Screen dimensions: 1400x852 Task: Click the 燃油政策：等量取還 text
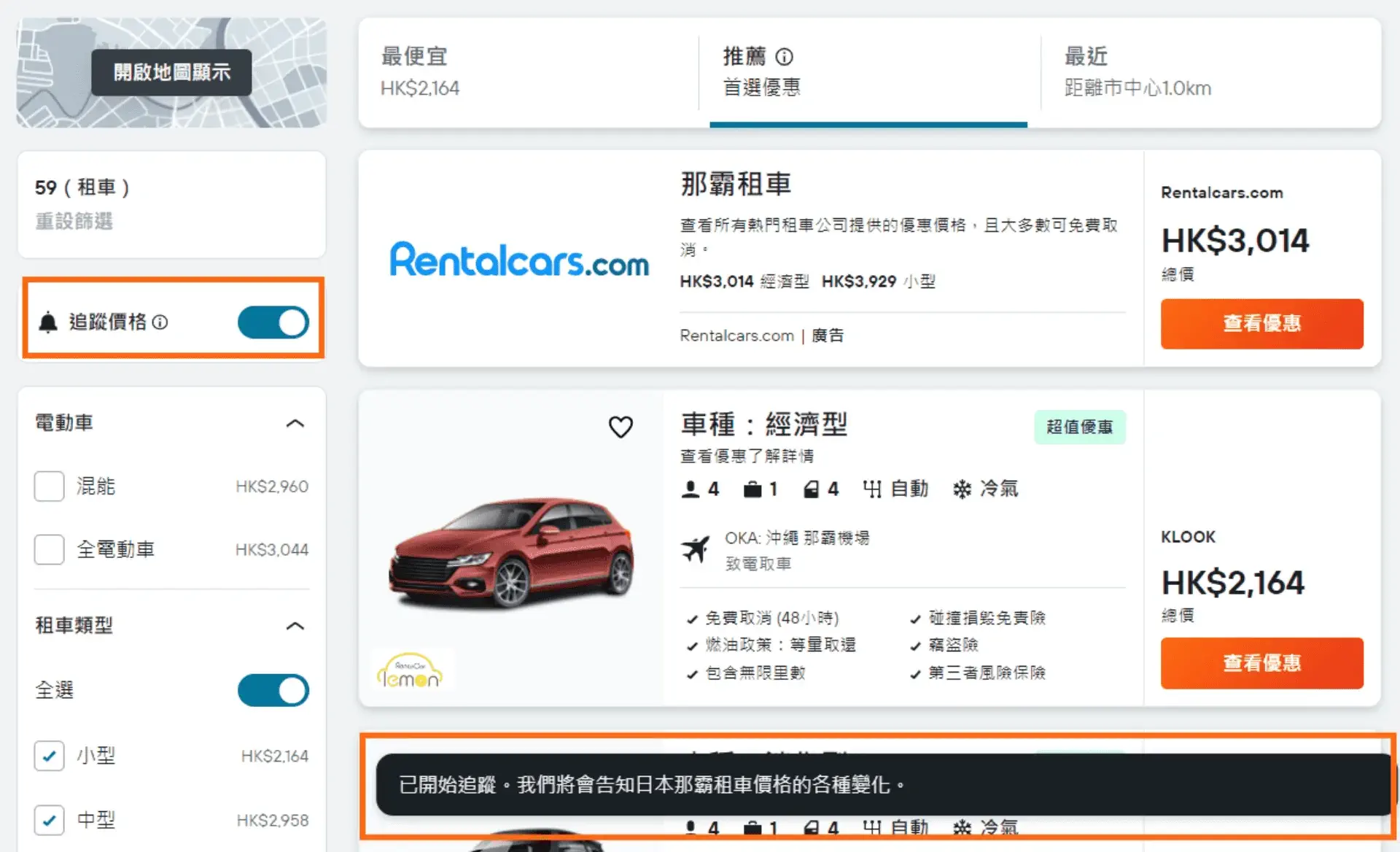(x=780, y=645)
